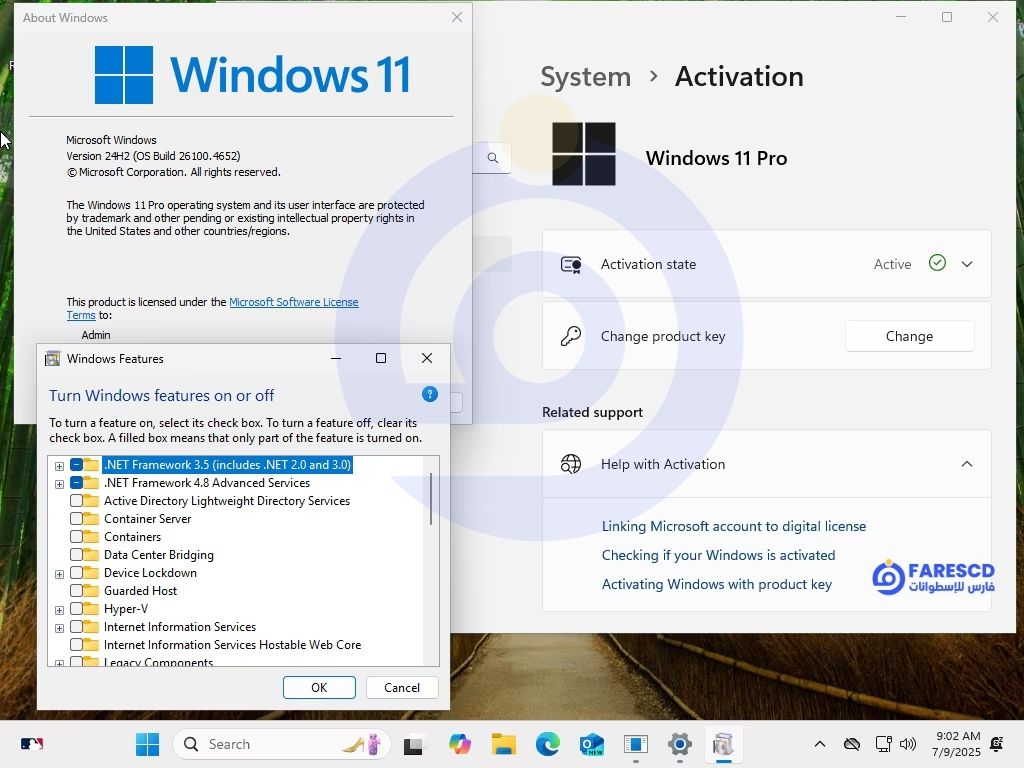The image size is (1024, 768).
Task: Select the Data Center Bridging row label
Action: pos(159,555)
